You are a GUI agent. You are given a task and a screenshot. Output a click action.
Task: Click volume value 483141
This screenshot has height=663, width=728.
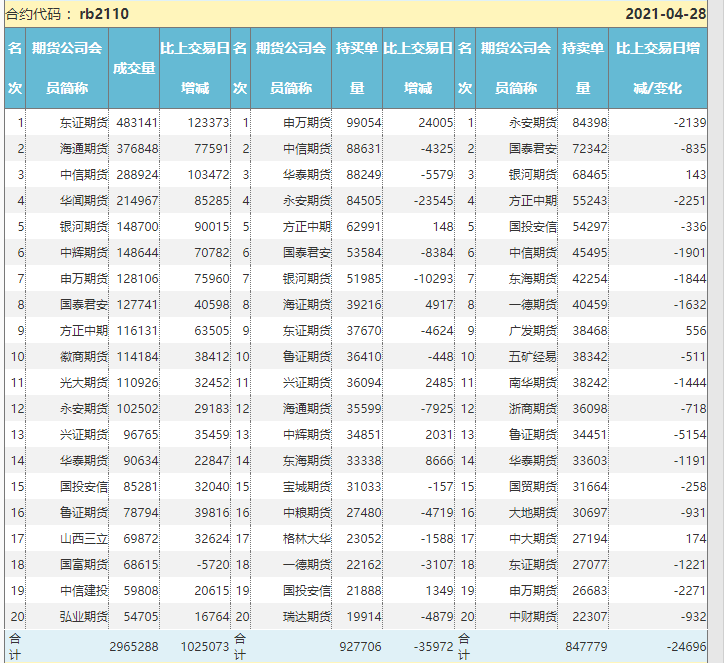coord(137,123)
